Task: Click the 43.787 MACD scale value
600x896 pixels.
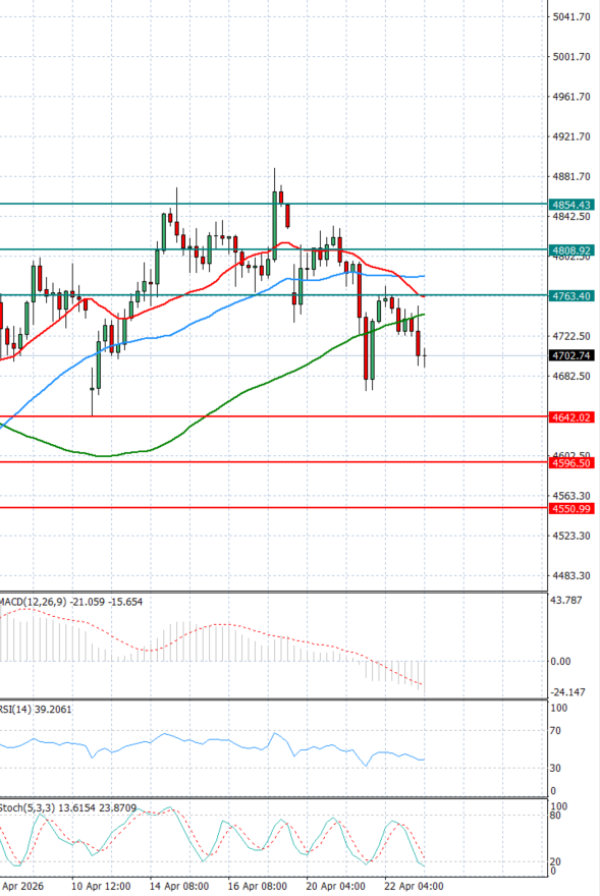Action: tap(566, 600)
